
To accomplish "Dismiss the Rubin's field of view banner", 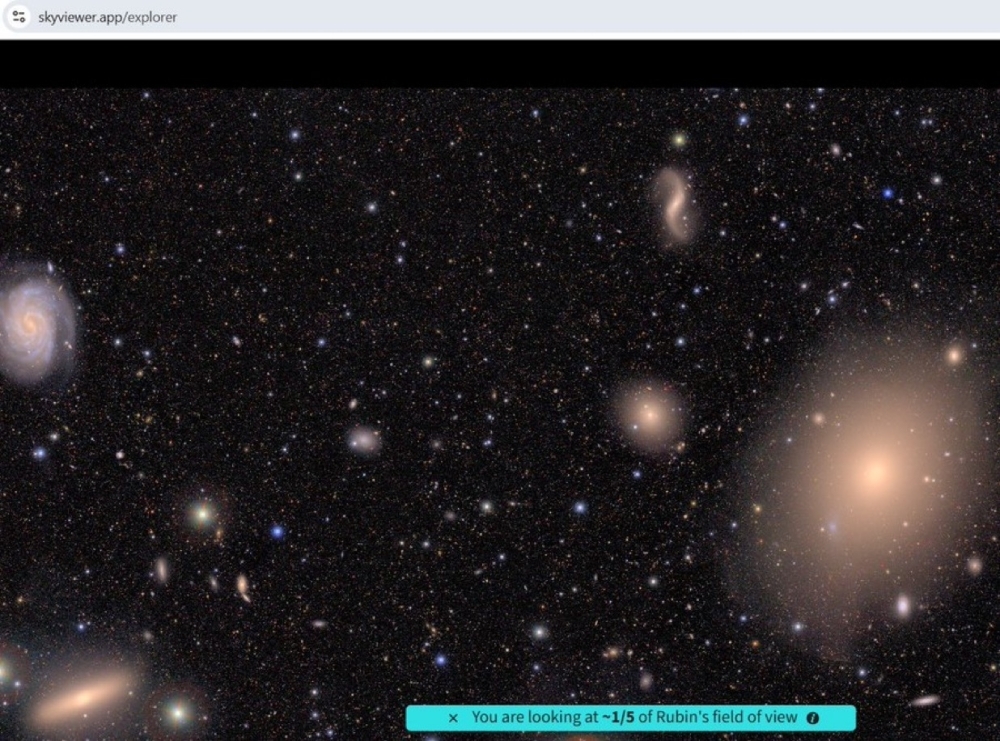I will point(453,718).
